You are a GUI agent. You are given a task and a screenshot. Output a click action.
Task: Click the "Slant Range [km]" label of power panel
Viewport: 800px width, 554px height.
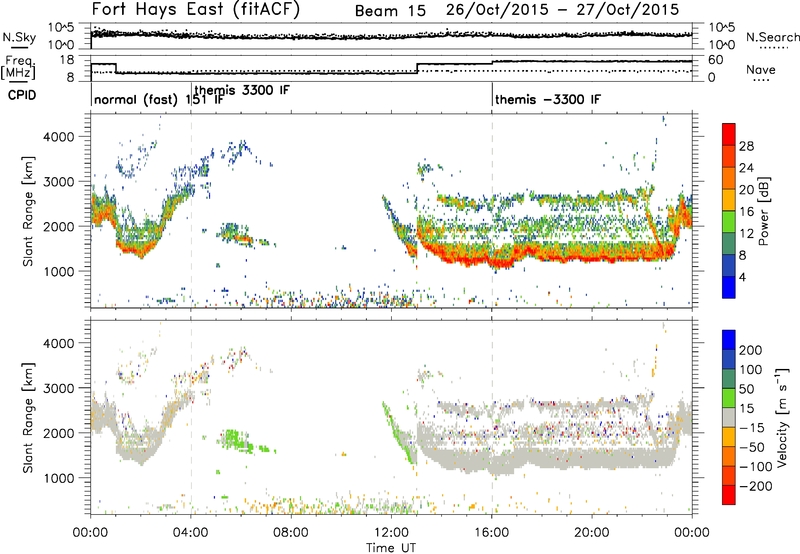tap(28, 211)
